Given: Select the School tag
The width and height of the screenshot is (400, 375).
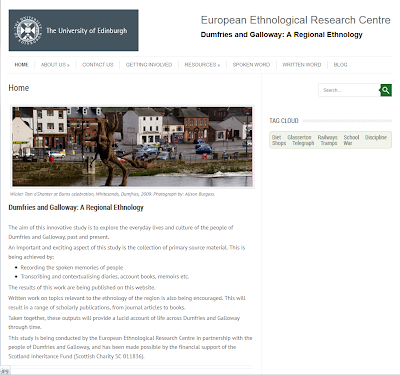Looking at the screenshot, I should coord(351,137).
